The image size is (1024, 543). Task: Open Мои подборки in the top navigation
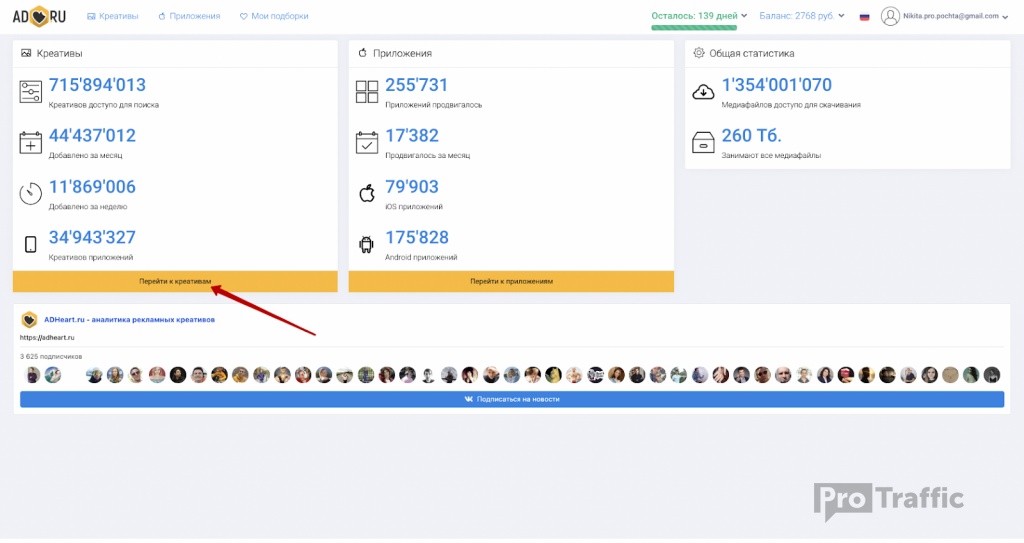tap(274, 16)
